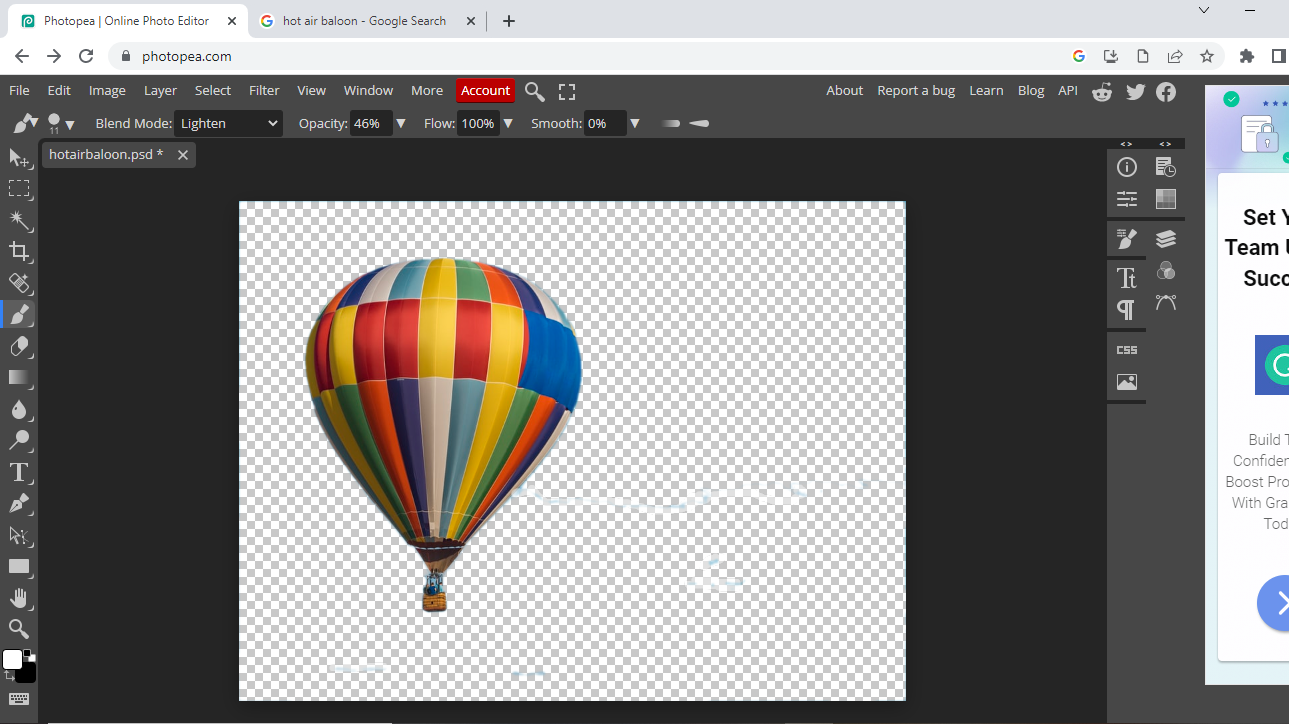This screenshot has width=1289, height=724.
Task: Open the More menu
Action: [427, 90]
